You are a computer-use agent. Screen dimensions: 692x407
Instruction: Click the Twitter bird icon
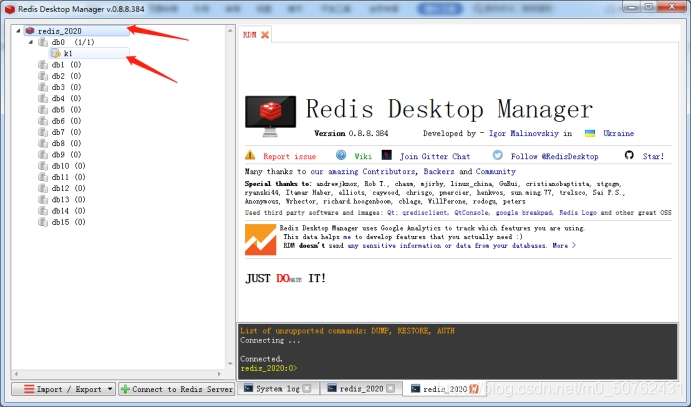tap(497, 155)
